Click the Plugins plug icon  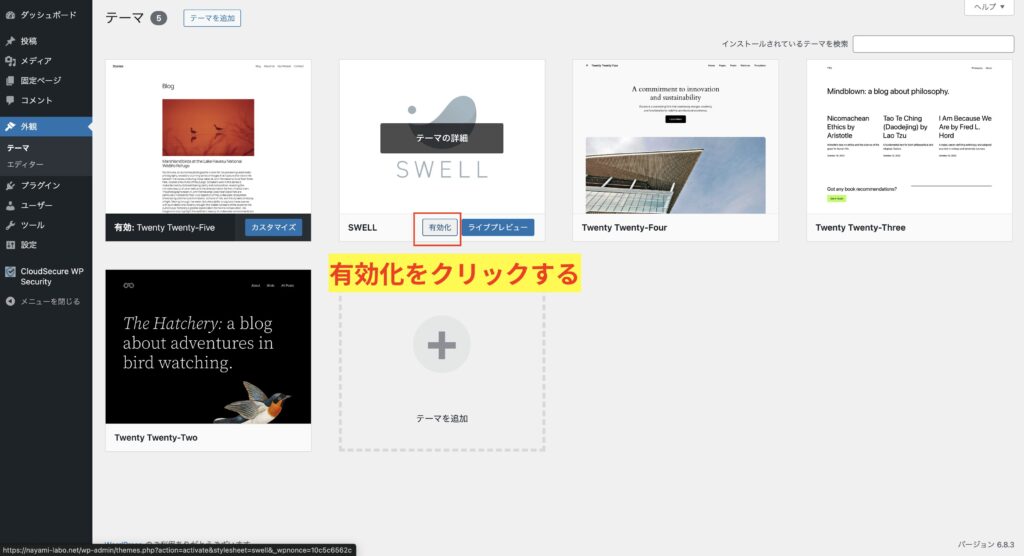pos(10,185)
